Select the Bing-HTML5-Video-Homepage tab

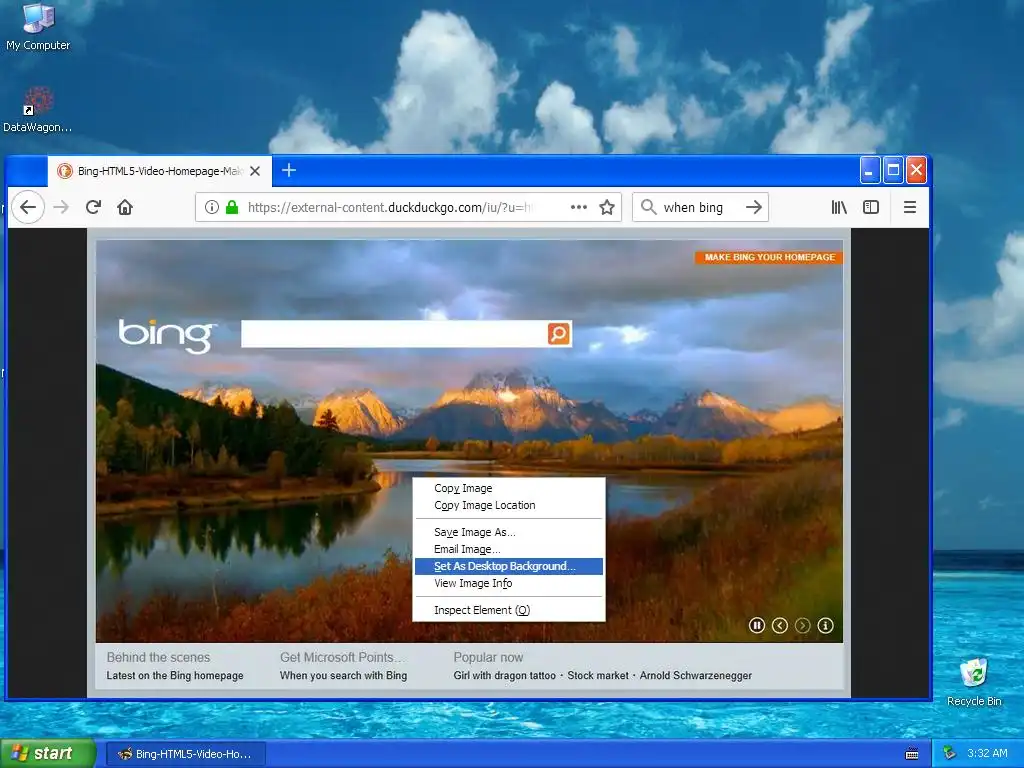(x=159, y=171)
